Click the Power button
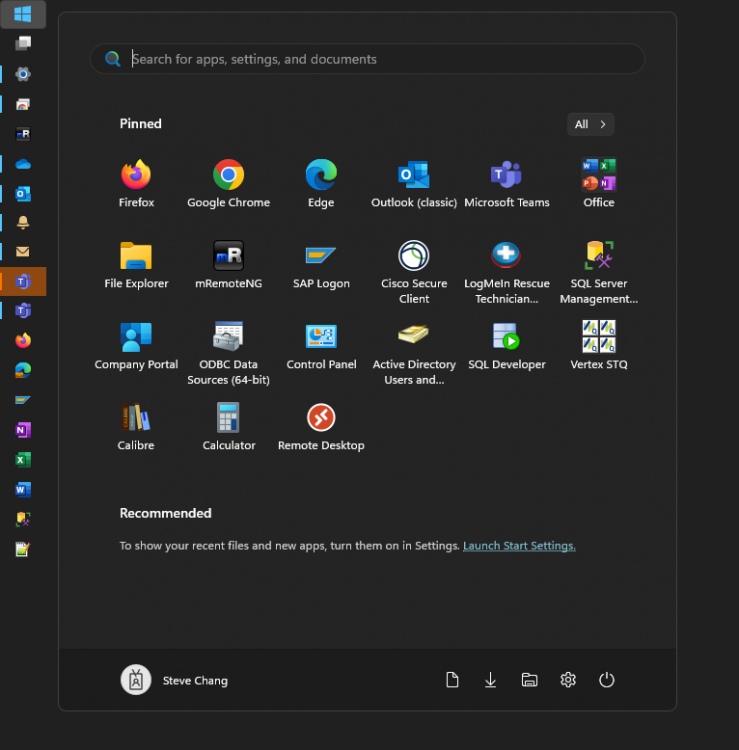The height and width of the screenshot is (750, 739). tap(606, 680)
